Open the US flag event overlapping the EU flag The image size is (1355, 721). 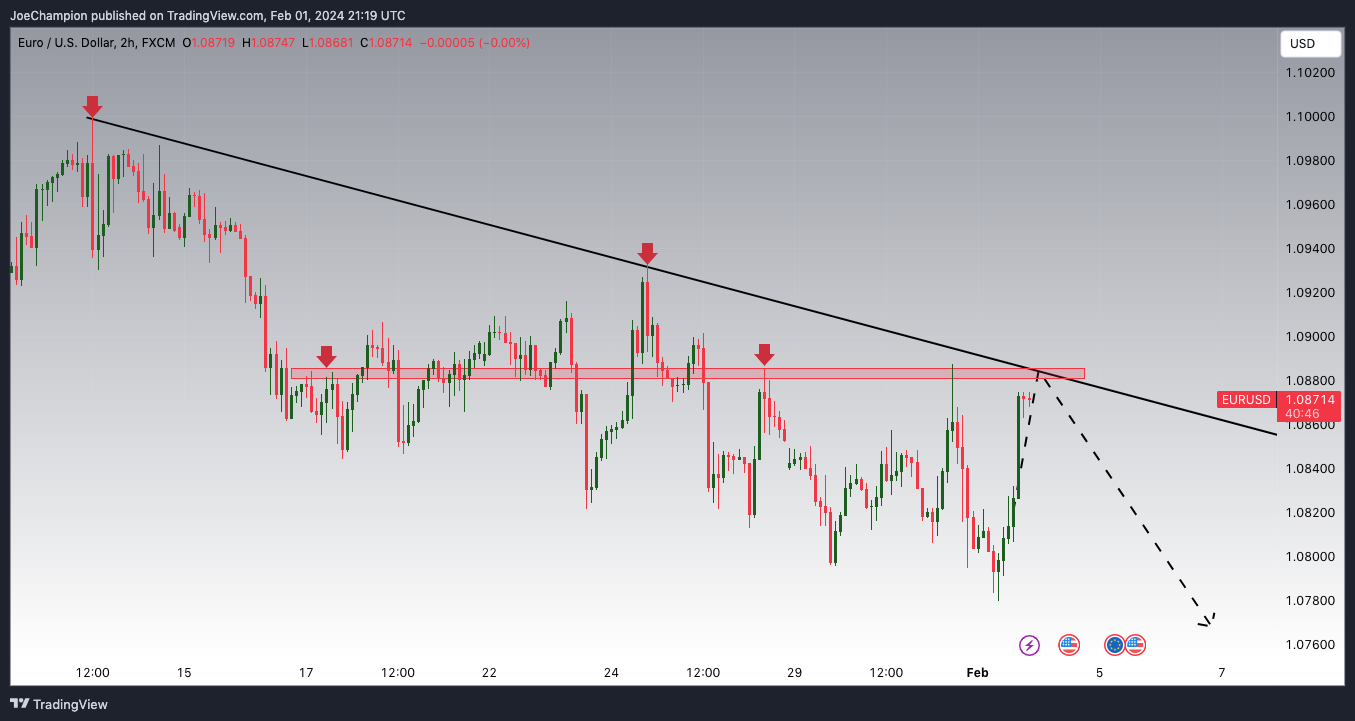(1135, 645)
